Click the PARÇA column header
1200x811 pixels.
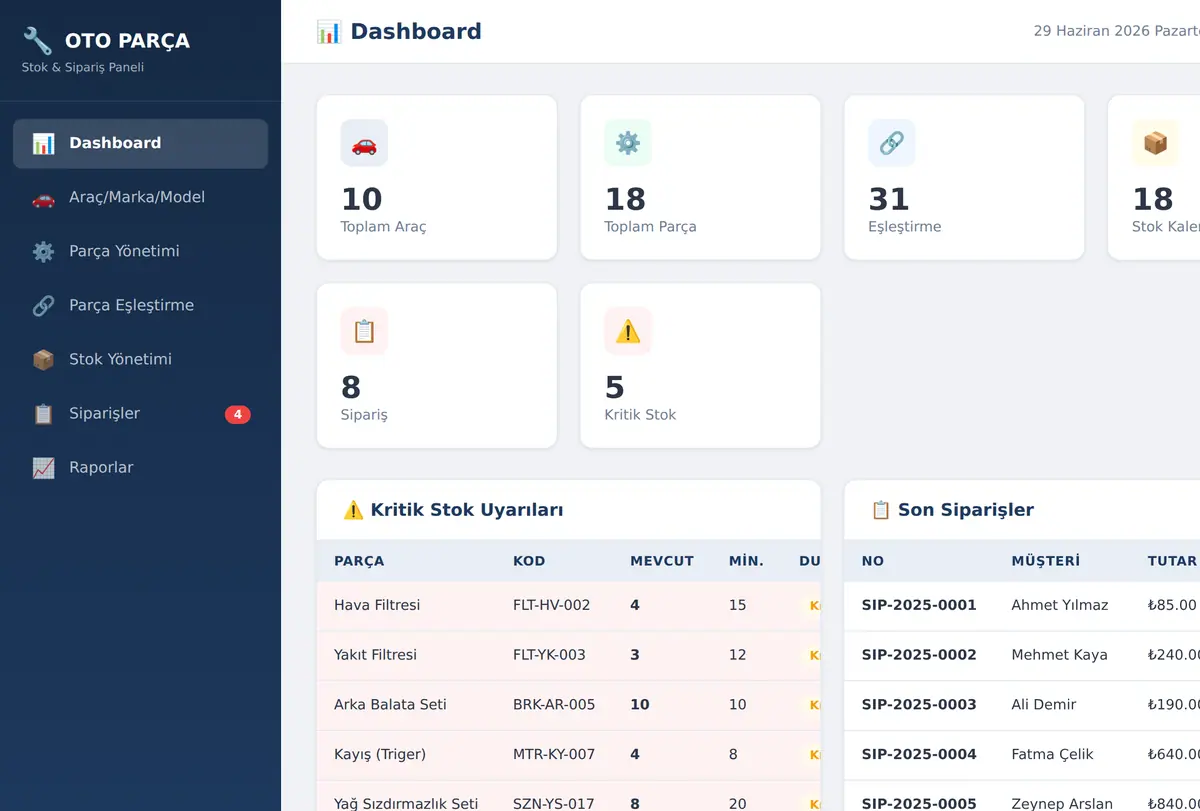(x=359, y=561)
